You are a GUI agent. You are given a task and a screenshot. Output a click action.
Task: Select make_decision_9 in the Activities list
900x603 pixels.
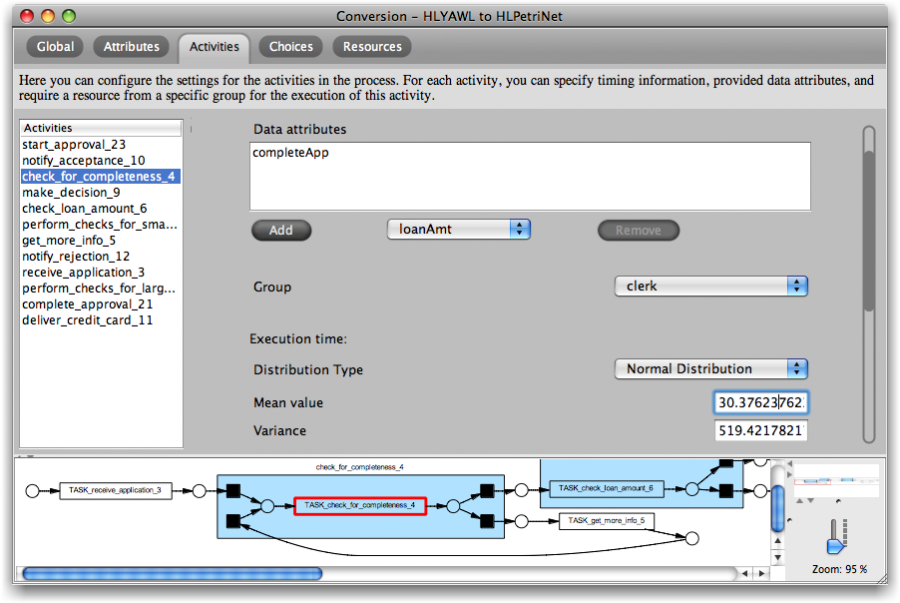71,192
